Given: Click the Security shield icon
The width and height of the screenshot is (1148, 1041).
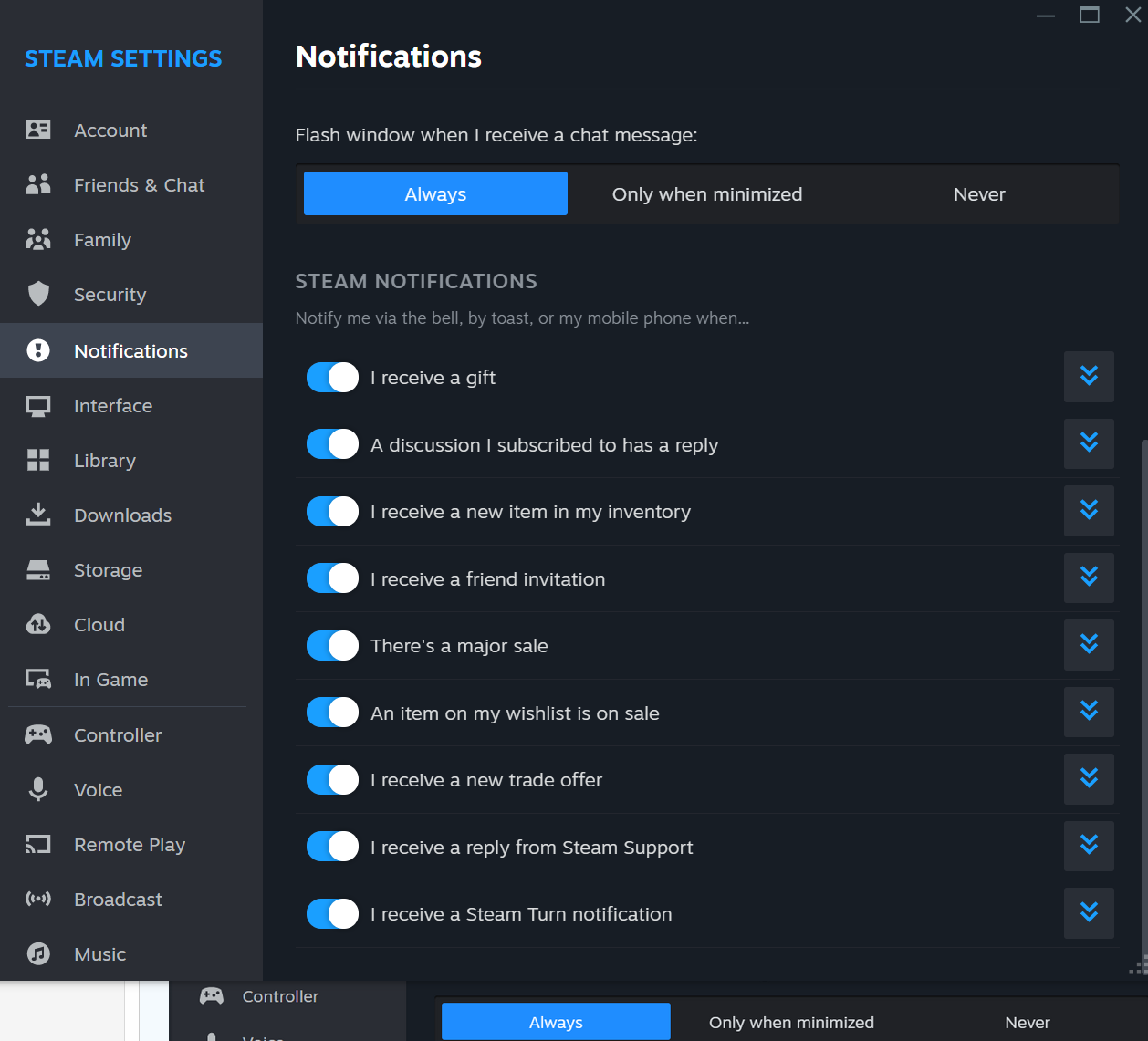Looking at the screenshot, I should [x=38, y=294].
